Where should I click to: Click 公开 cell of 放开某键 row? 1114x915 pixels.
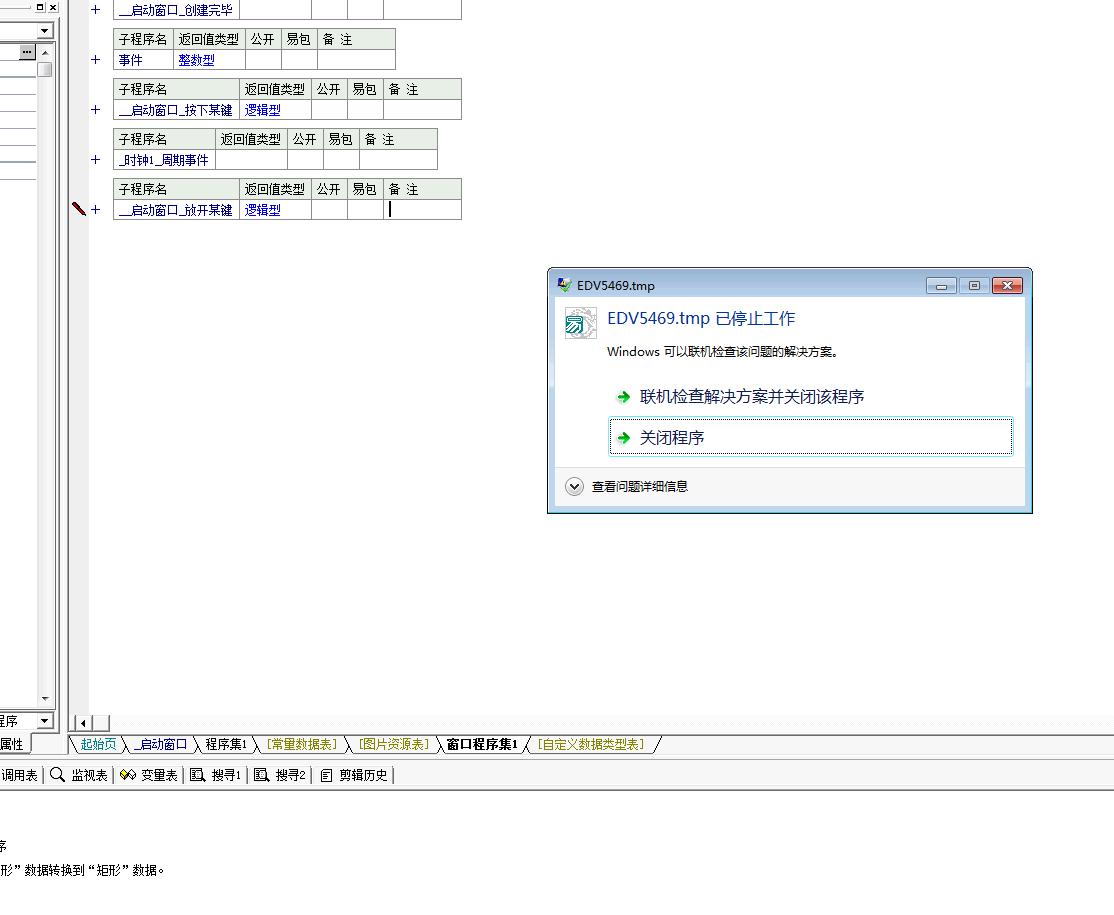click(329, 210)
